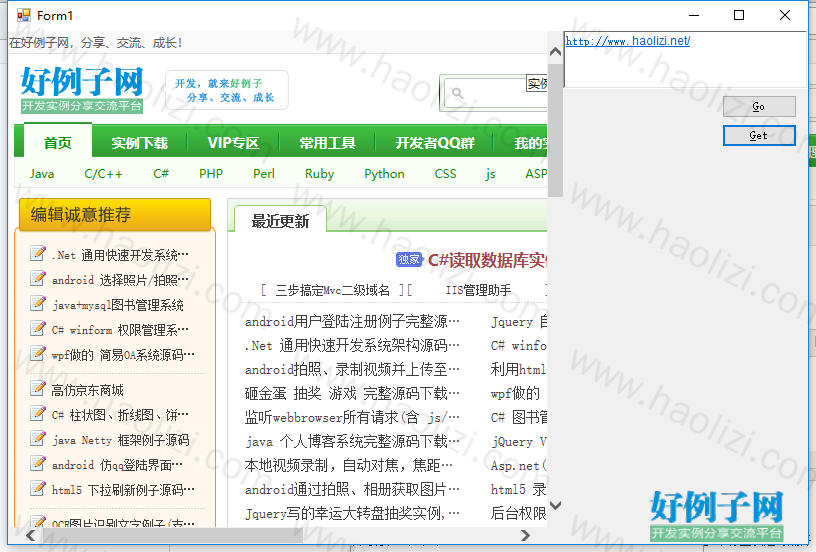Close the Form1 window
Screen dimensions: 816x552
(785, 15)
